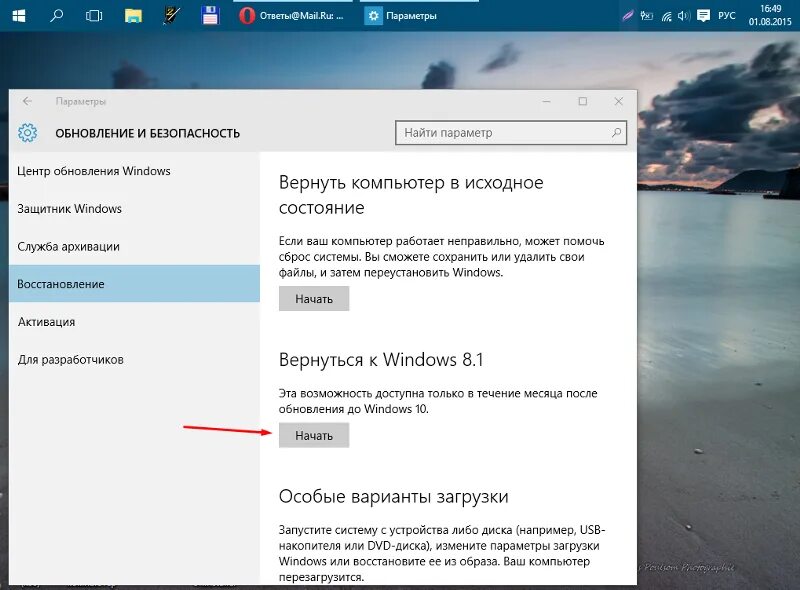Viewport: 800px width, 590px height.
Task: Click the Найти параметр search field
Action: tap(511, 133)
